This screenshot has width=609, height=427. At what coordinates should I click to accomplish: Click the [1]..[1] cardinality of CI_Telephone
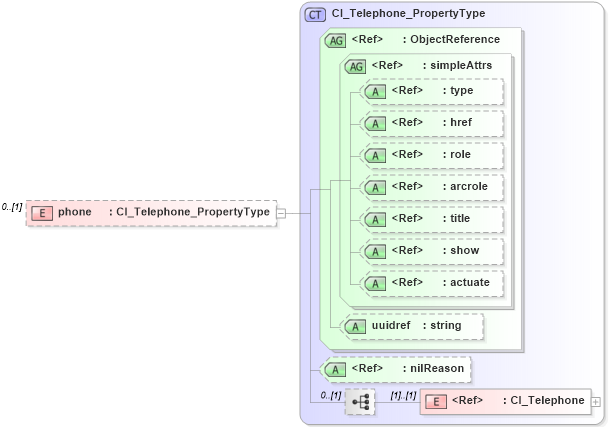pos(403,396)
